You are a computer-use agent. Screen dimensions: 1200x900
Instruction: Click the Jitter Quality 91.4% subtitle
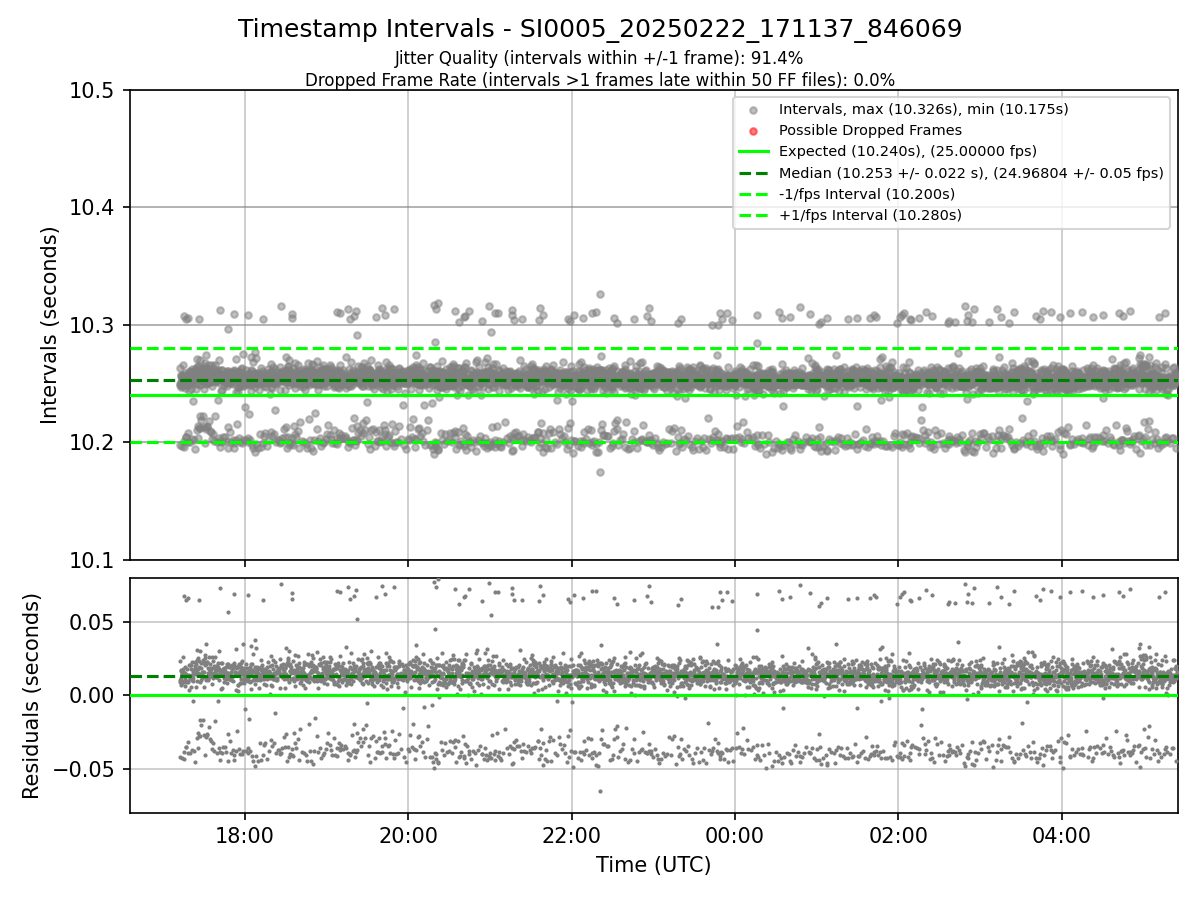[x=600, y=58]
